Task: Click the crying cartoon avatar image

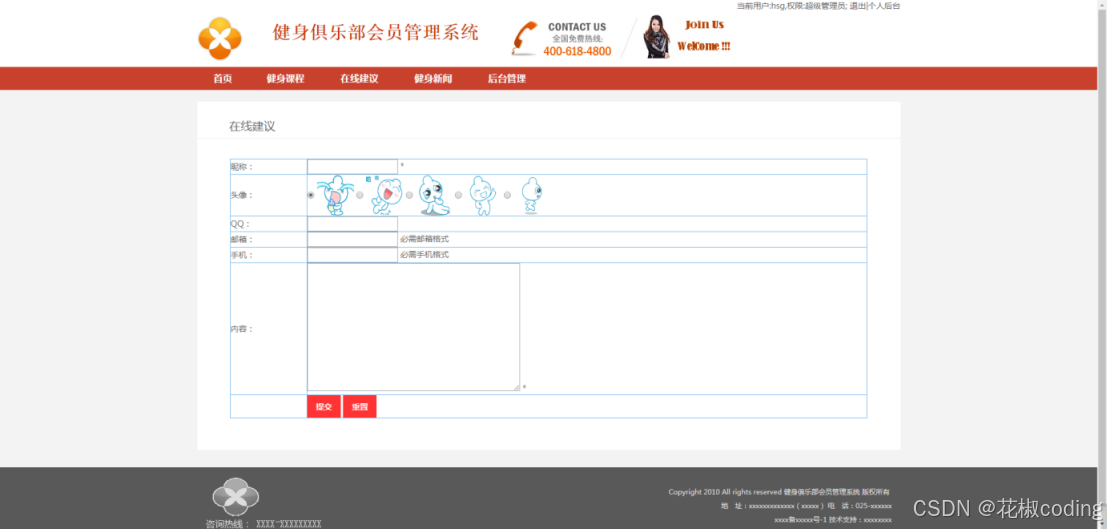Action: tap(333, 195)
